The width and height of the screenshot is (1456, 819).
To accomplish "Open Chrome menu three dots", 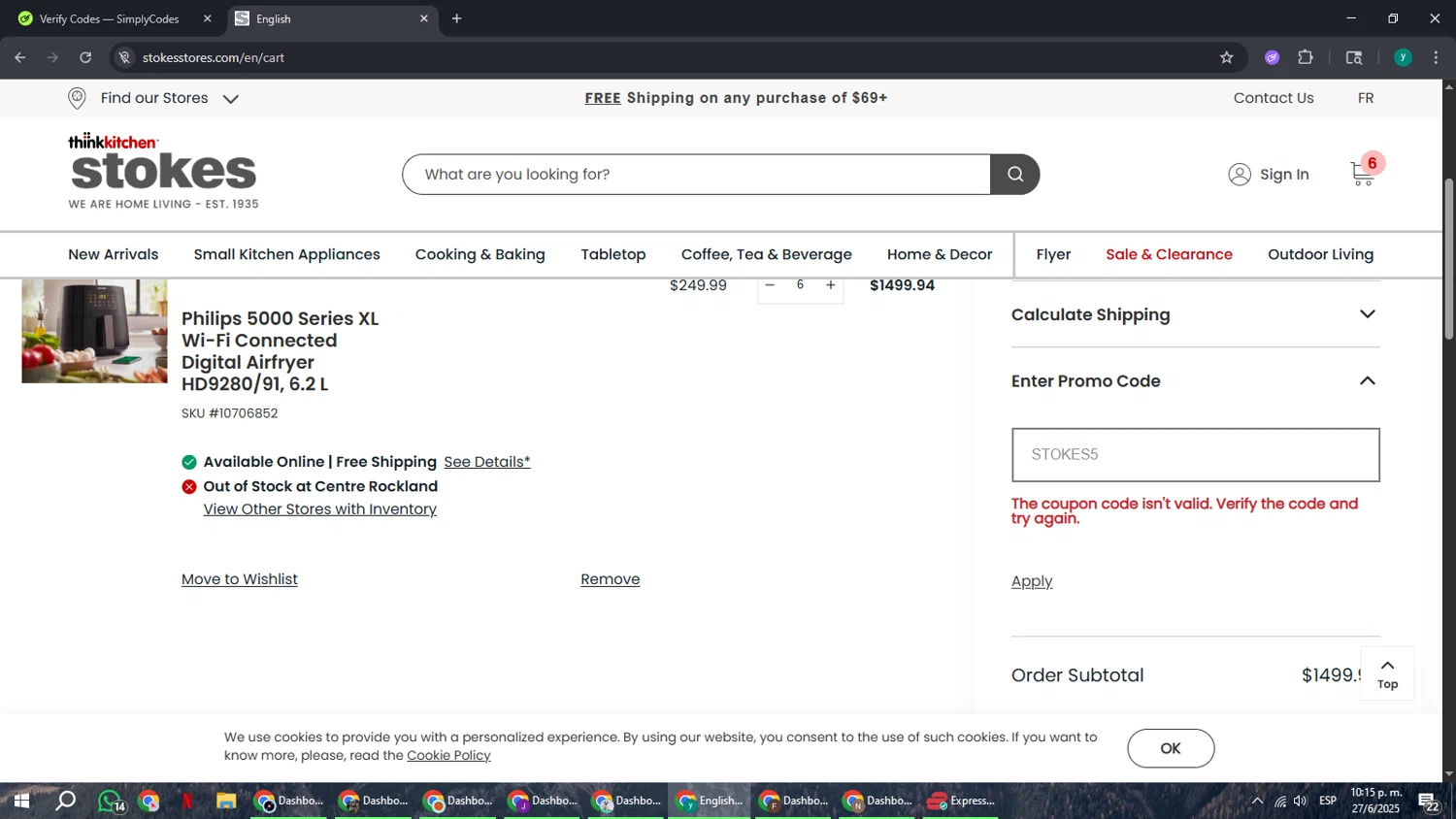I will pos(1436,58).
